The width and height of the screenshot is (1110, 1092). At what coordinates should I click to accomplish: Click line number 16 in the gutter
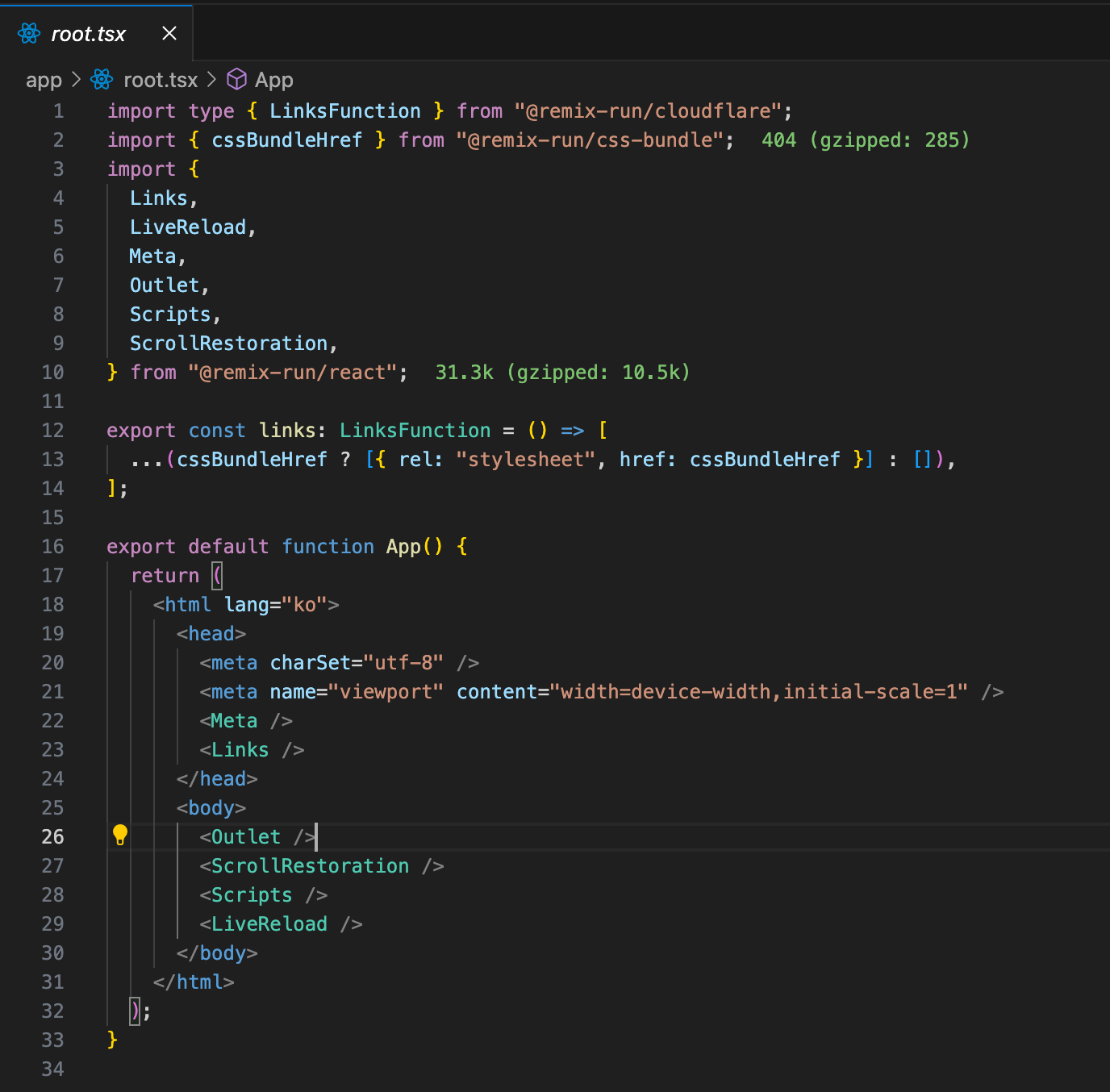click(52, 547)
